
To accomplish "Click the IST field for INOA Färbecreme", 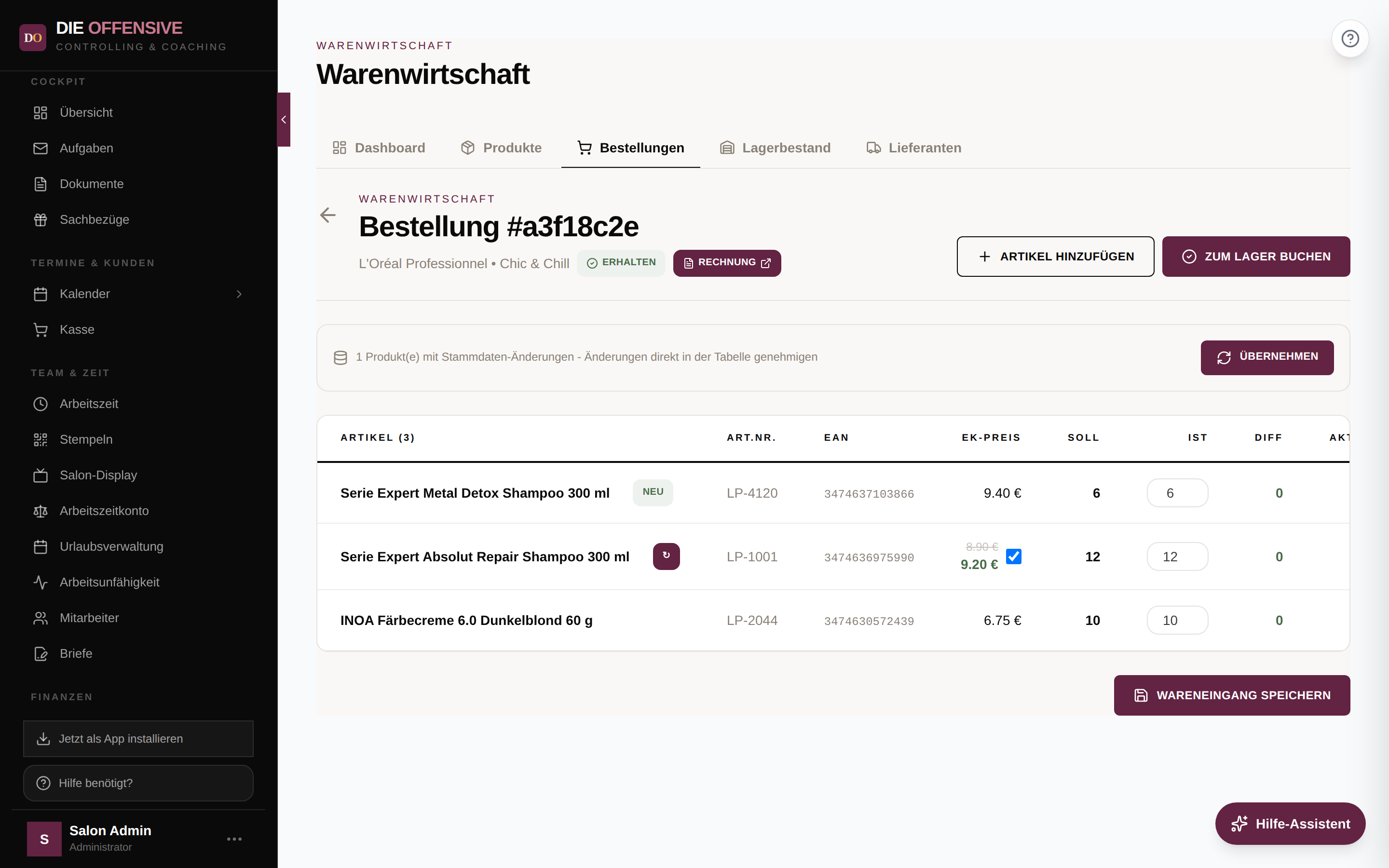I will pos(1177,620).
